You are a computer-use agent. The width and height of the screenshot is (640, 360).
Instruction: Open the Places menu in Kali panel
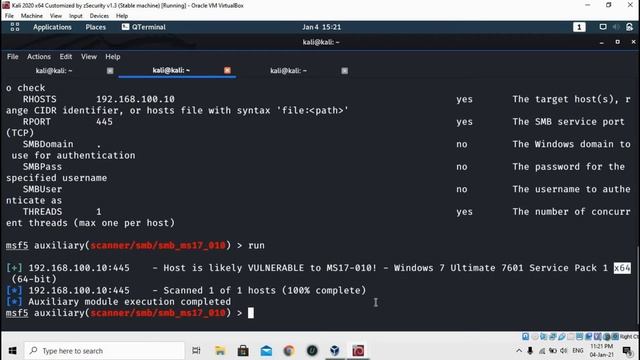(x=96, y=27)
